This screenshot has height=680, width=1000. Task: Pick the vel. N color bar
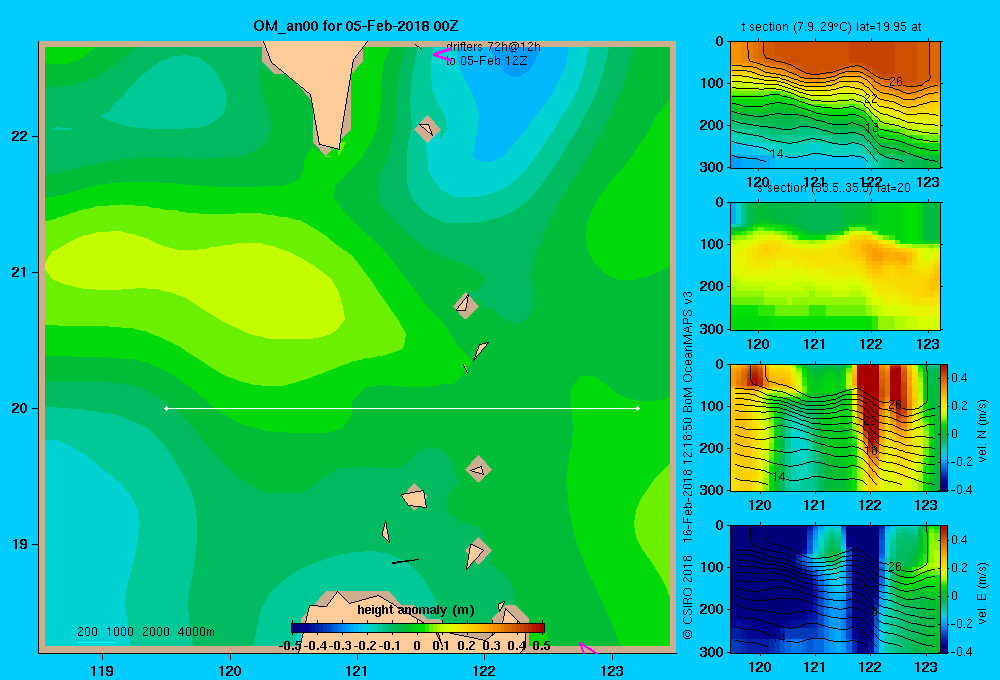click(945, 427)
